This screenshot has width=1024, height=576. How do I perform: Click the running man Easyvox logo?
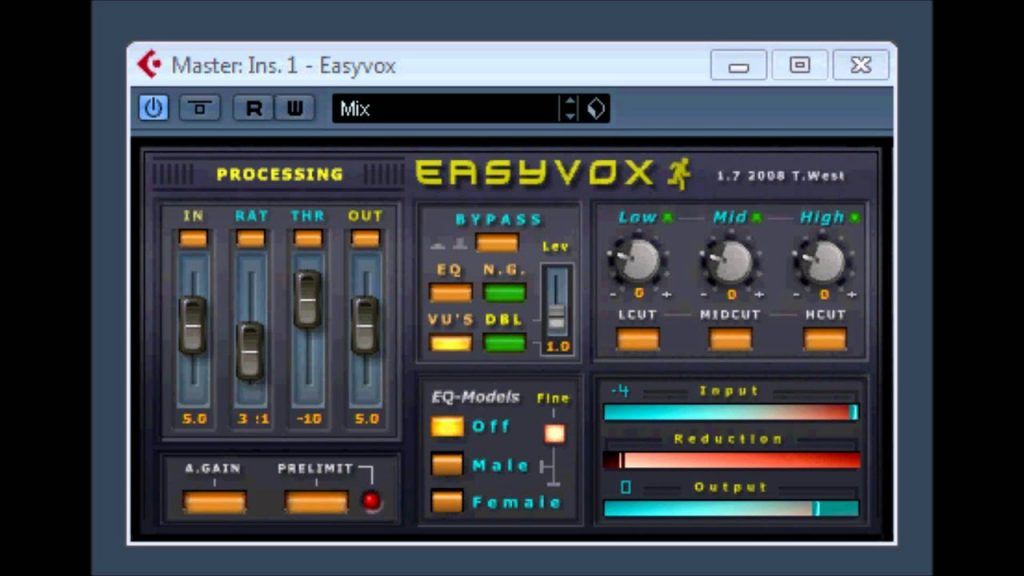click(680, 173)
